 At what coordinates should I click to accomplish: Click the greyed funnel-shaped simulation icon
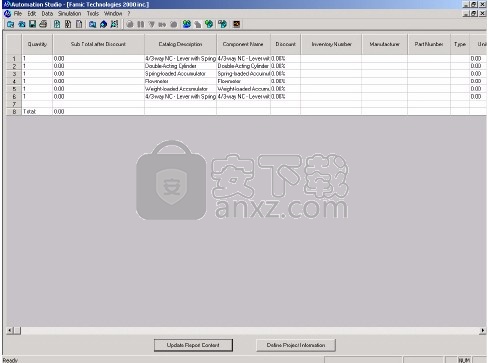click(152, 24)
